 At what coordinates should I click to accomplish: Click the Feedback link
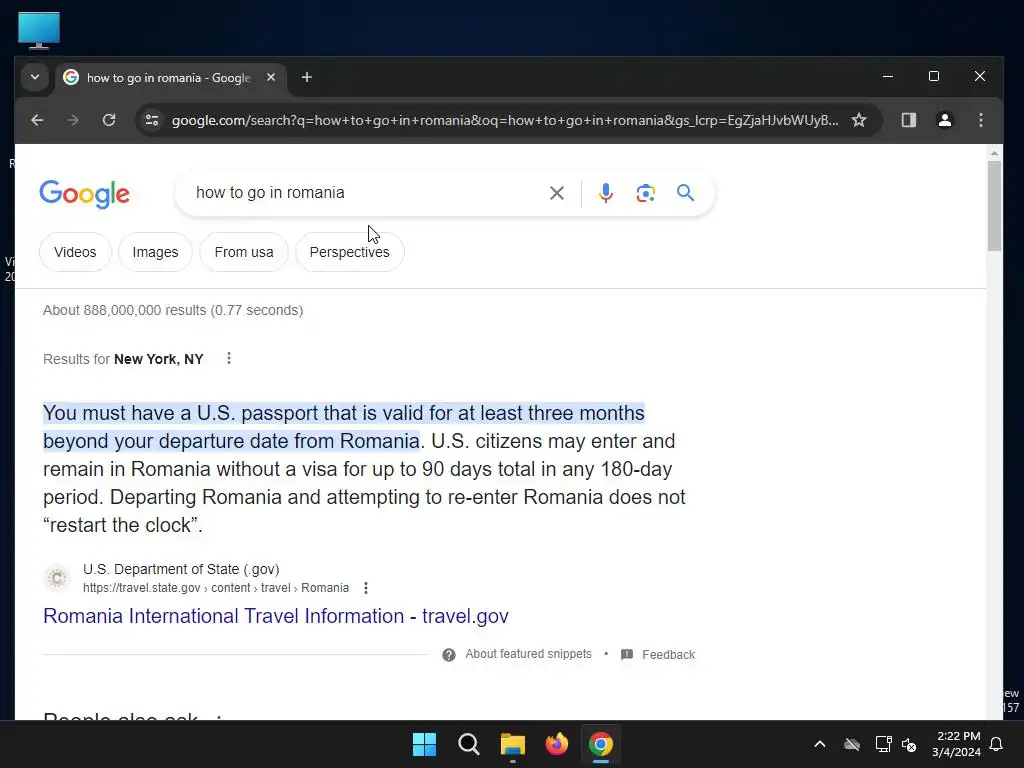[668, 654]
